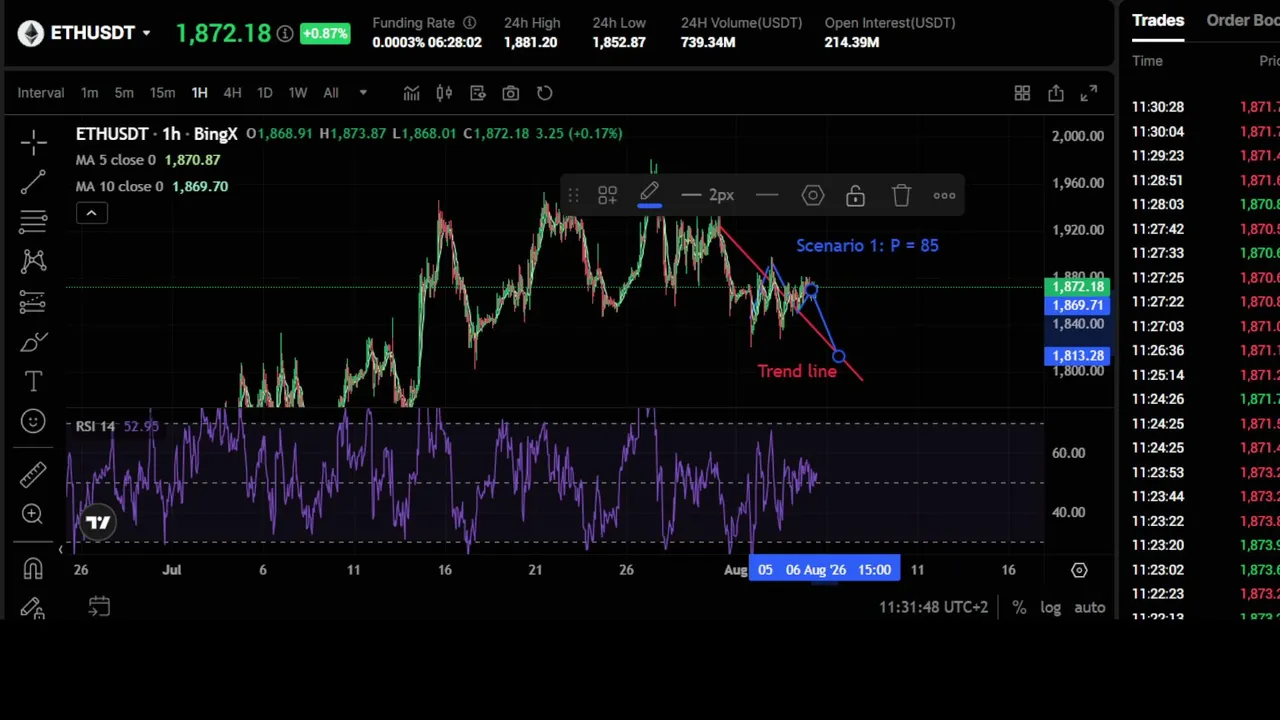The image size is (1280, 720).
Task: Open drawing settings hexagon icon
Action: (x=813, y=195)
